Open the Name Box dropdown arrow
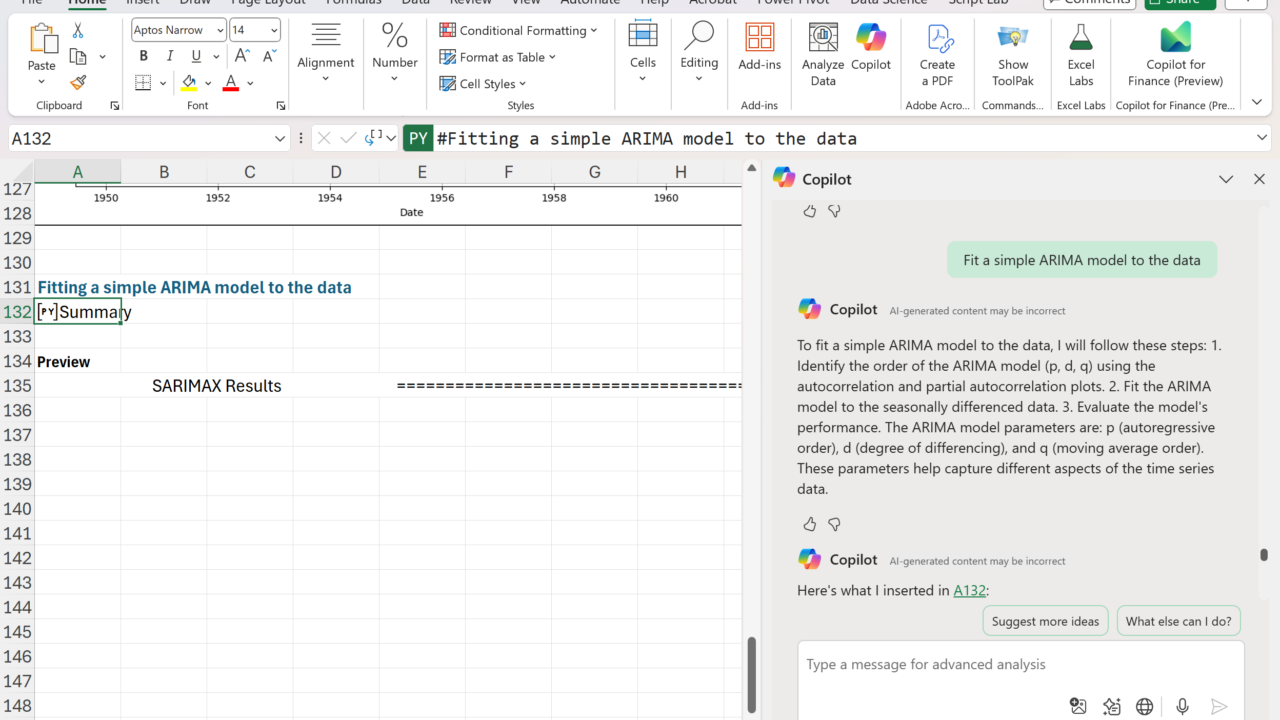This screenshot has height=720, width=1280. [280, 139]
